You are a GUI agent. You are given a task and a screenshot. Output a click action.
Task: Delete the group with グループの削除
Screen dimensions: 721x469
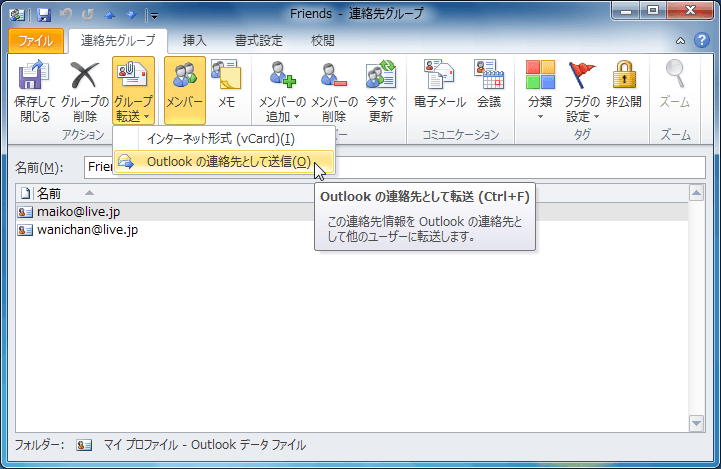point(85,91)
